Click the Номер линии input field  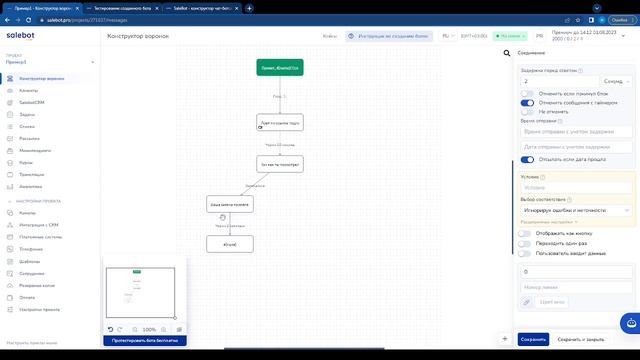click(x=576, y=287)
